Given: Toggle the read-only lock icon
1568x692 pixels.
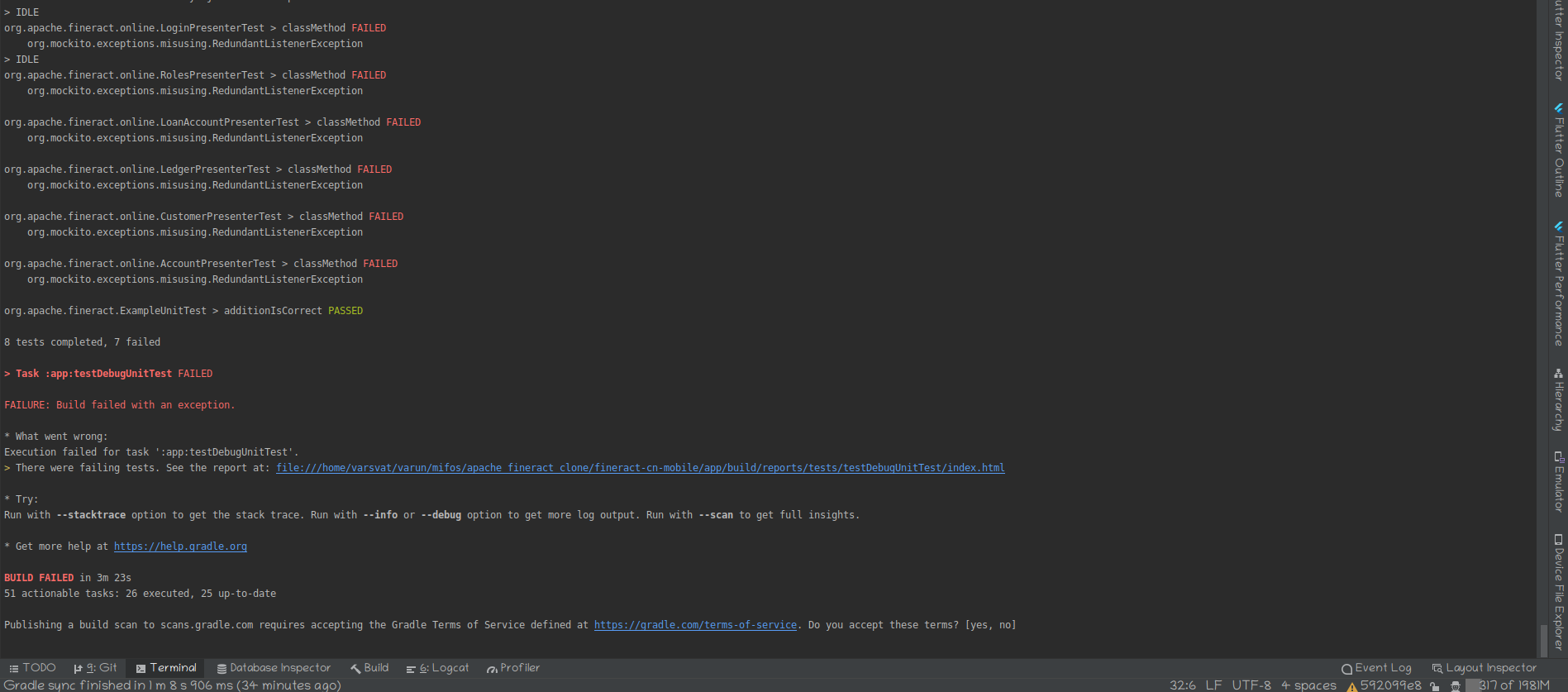Looking at the screenshot, I should pyautogui.click(x=1435, y=686).
